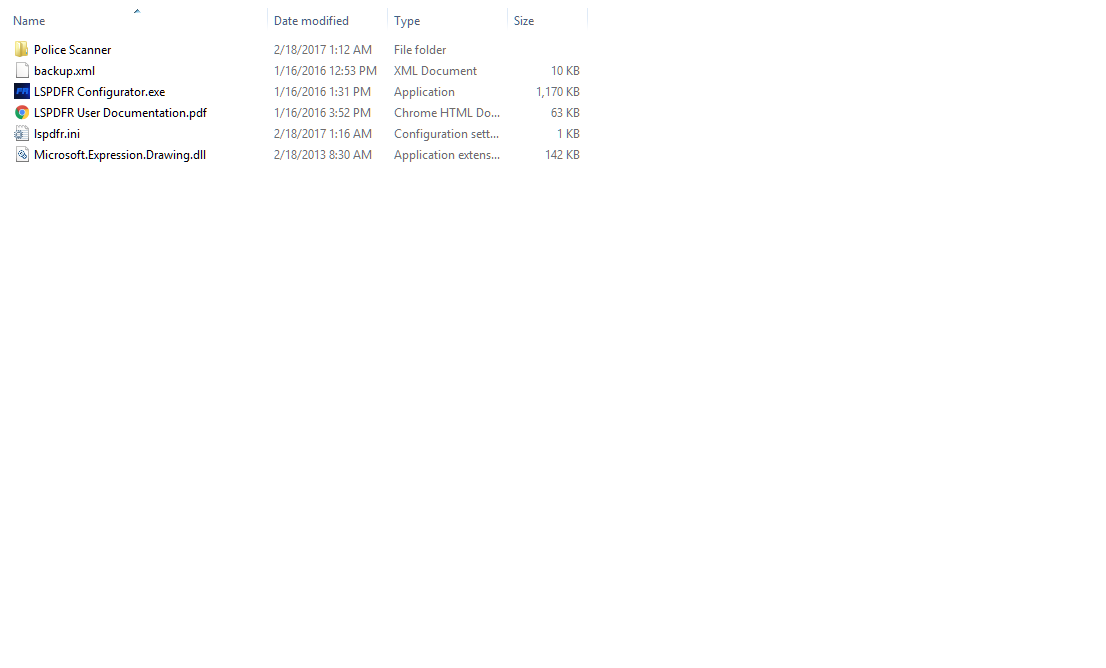Select the lspdfr.ini file name
The image size is (1106, 668).
[56, 133]
